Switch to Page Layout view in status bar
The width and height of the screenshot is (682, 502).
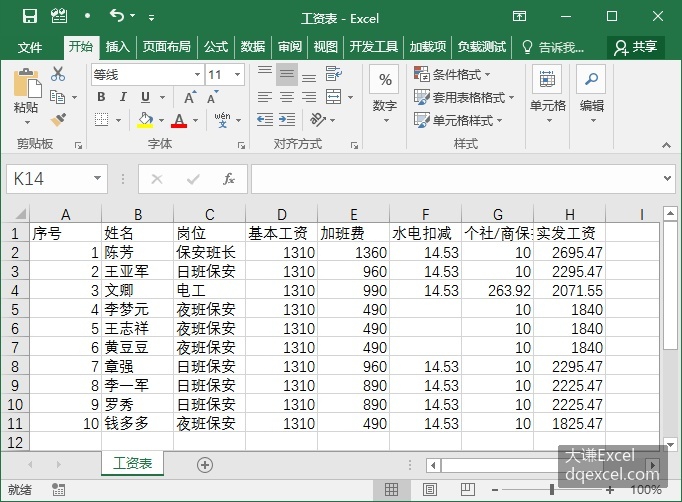point(430,490)
